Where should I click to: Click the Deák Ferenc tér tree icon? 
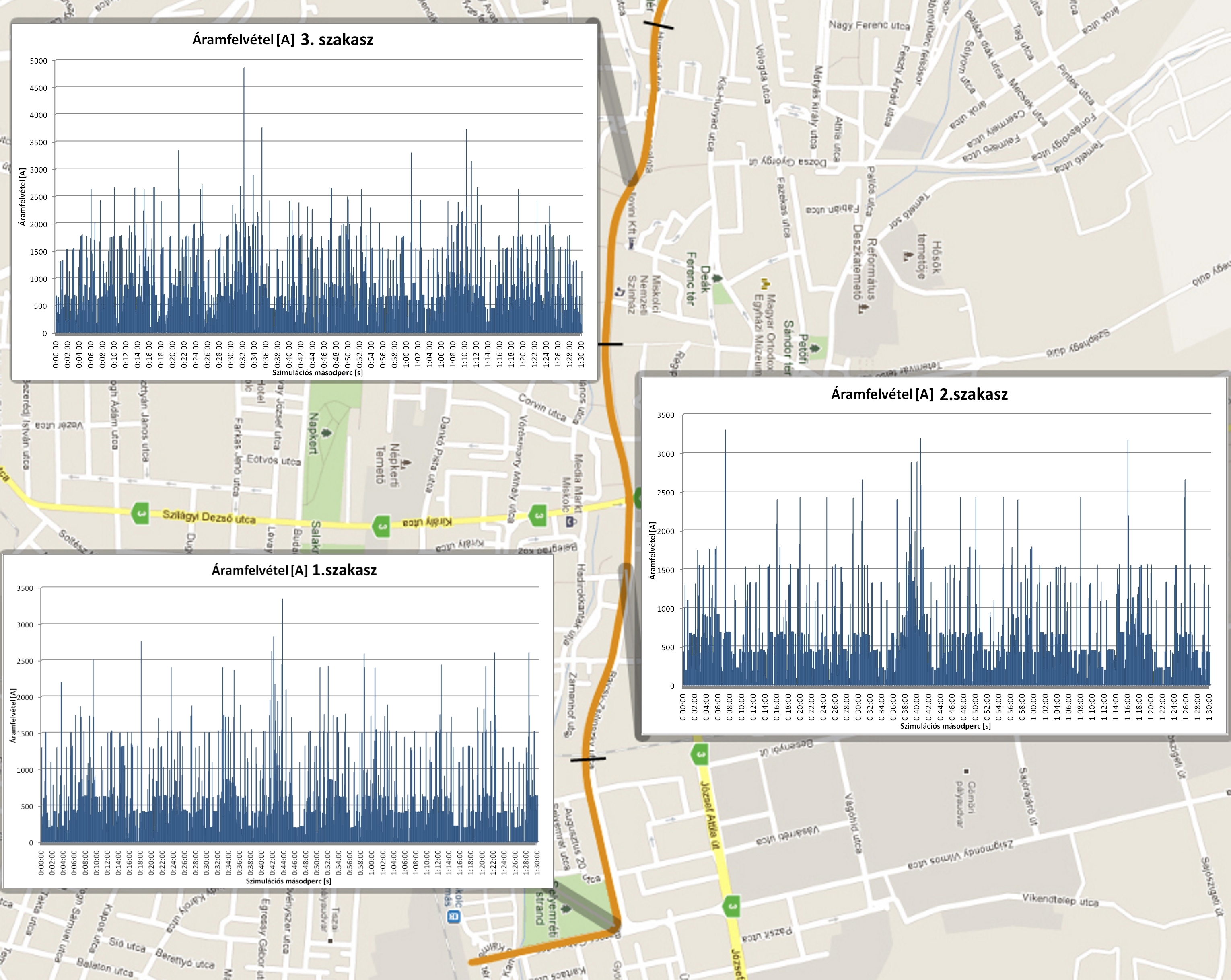717,278
